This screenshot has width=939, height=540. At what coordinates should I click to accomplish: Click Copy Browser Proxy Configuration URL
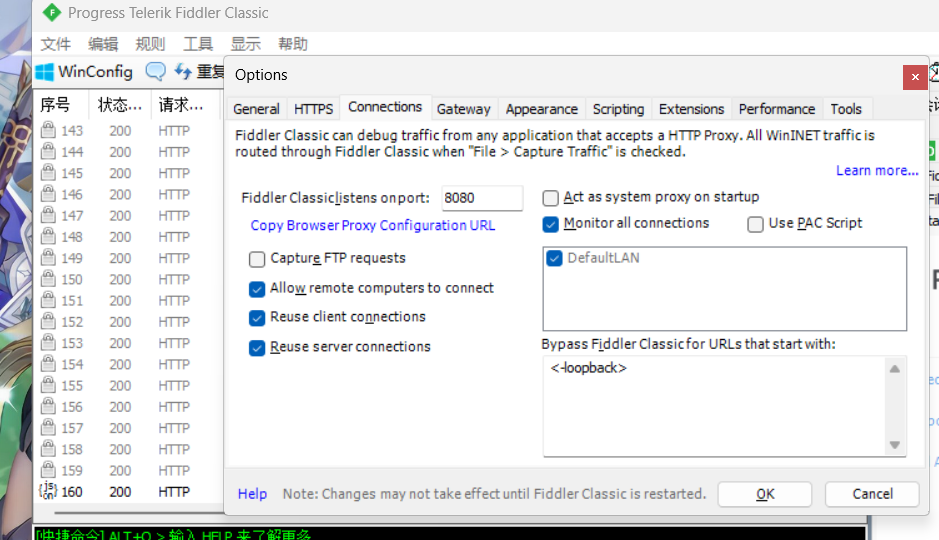pos(372,226)
